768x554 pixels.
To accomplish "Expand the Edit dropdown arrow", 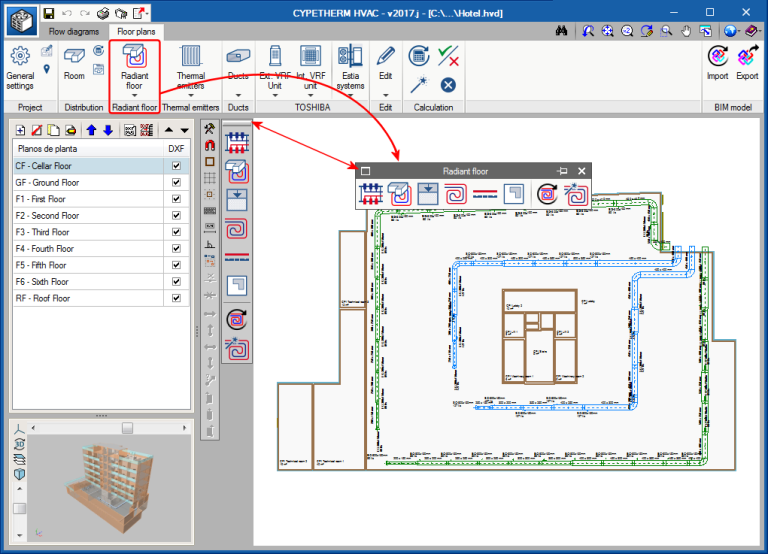I will 385,96.
